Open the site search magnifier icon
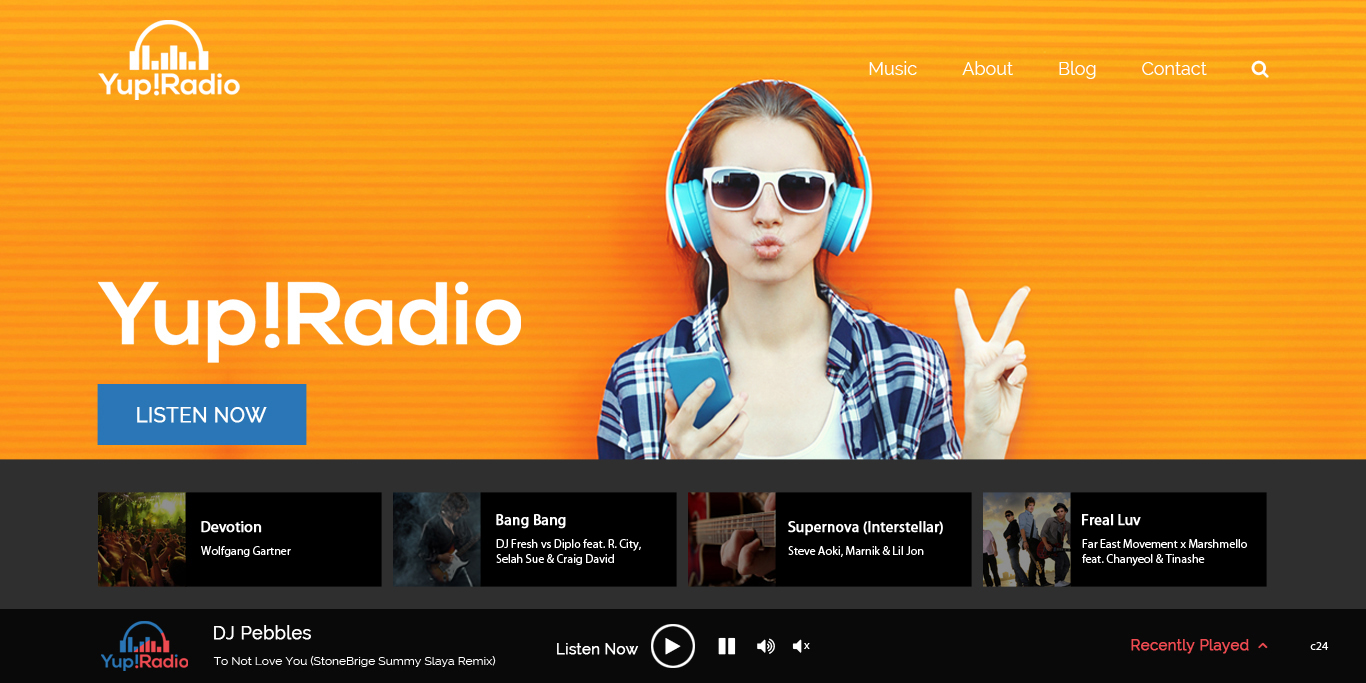The height and width of the screenshot is (683, 1366). pos(1259,68)
